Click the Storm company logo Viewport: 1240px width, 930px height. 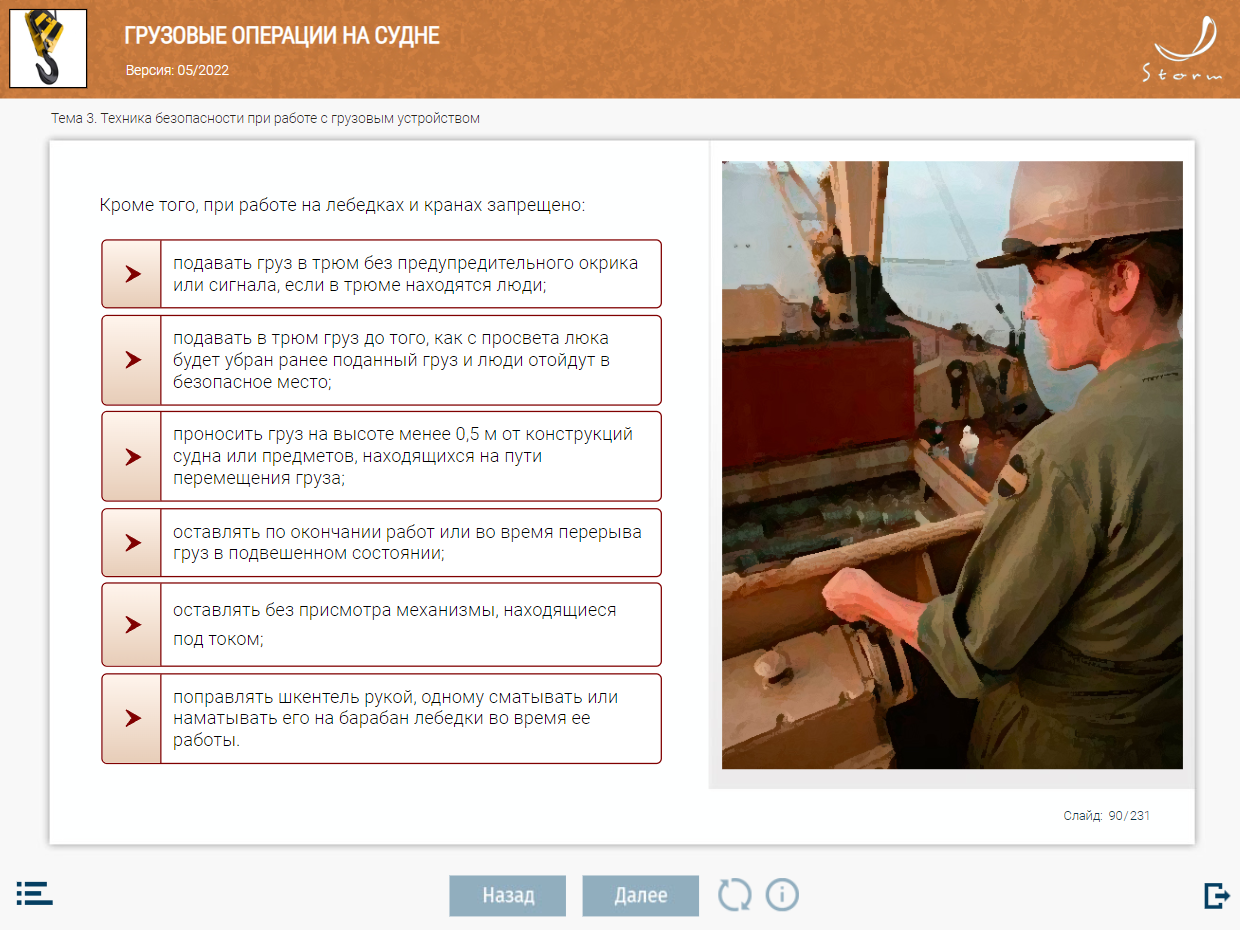[1182, 48]
